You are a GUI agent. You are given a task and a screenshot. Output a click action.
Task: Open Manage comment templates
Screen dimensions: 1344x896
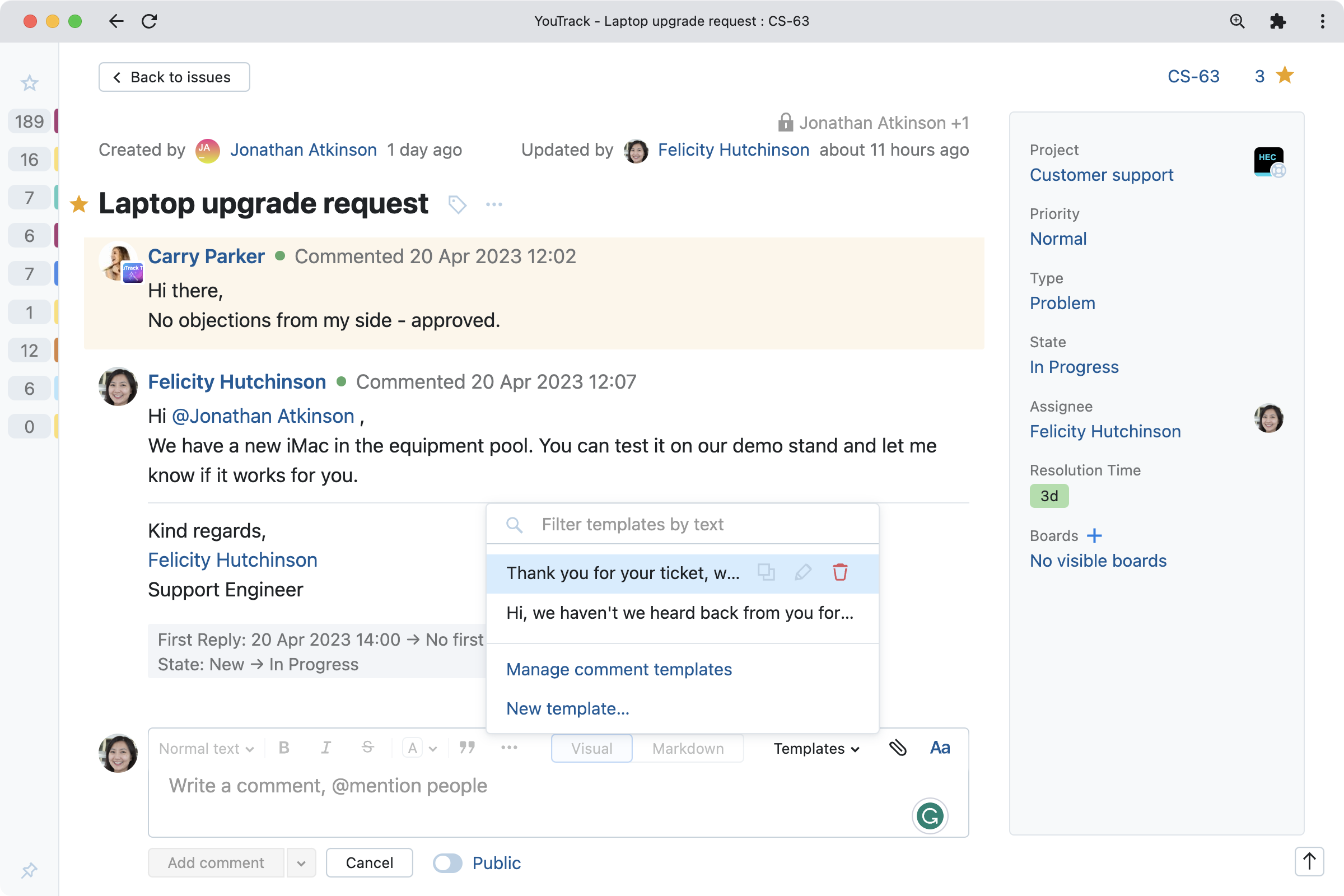619,669
